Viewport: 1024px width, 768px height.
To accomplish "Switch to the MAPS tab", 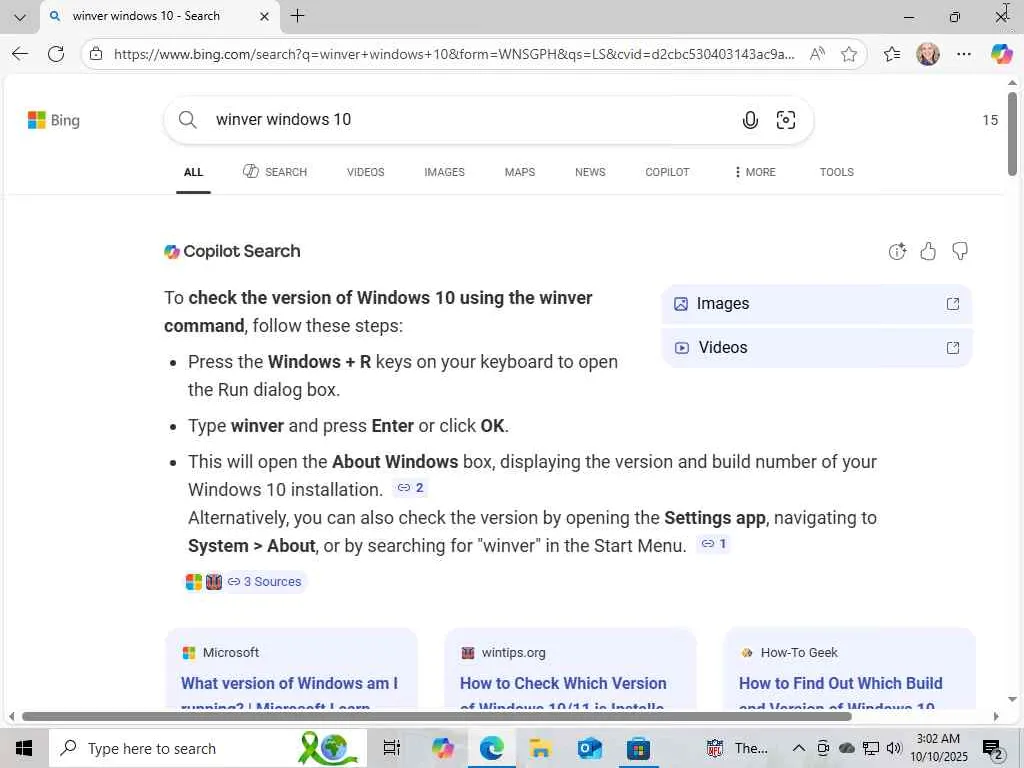I will coord(520,172).
